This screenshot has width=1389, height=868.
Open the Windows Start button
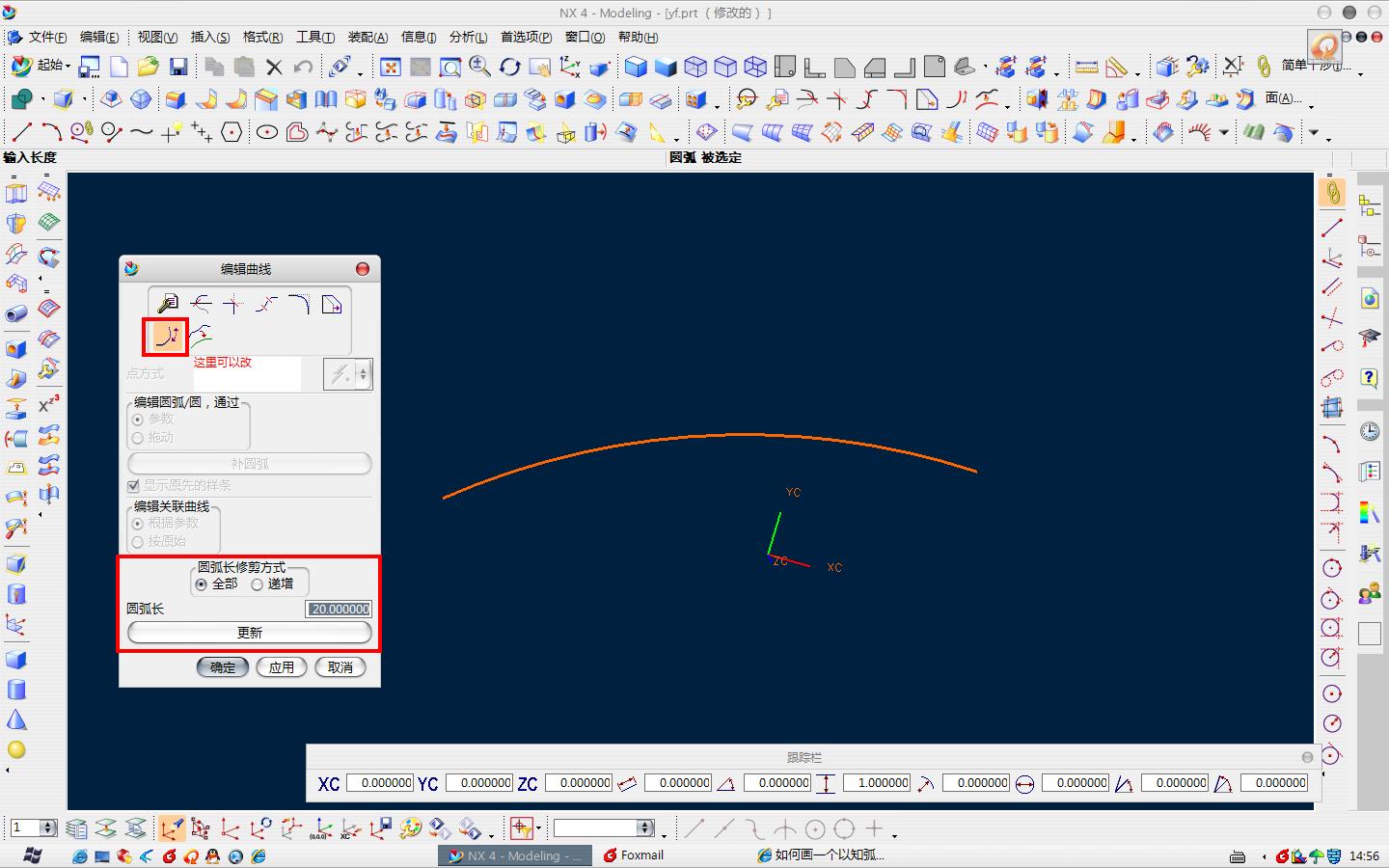pos(32,855)
